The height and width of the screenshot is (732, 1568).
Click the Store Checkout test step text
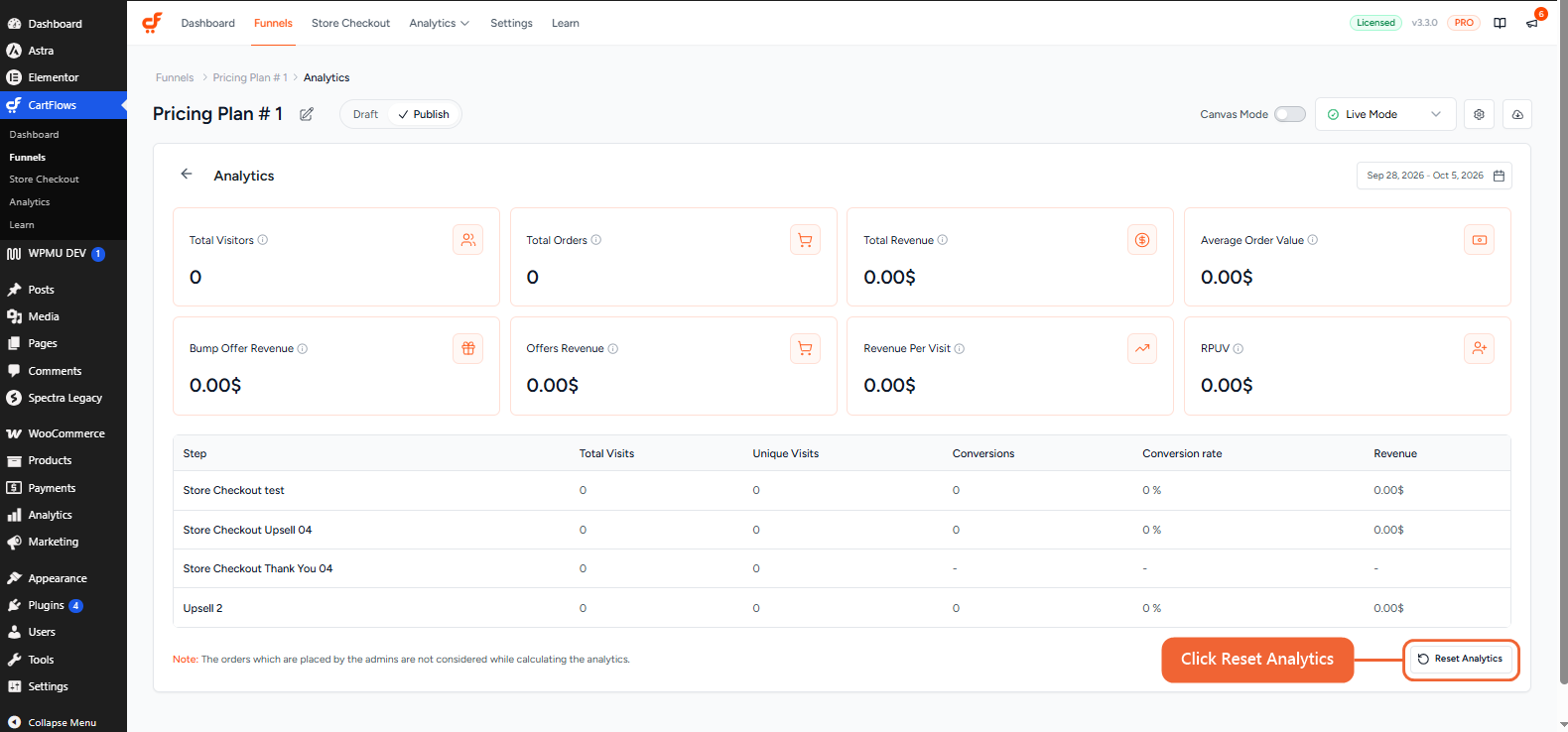233,490
